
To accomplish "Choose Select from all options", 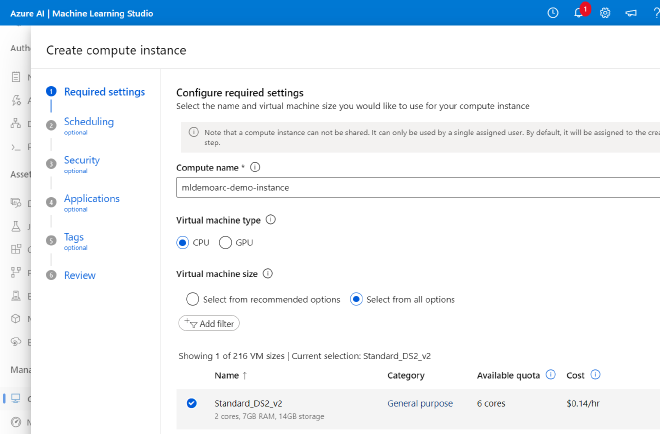I will (x=356, y=299).
